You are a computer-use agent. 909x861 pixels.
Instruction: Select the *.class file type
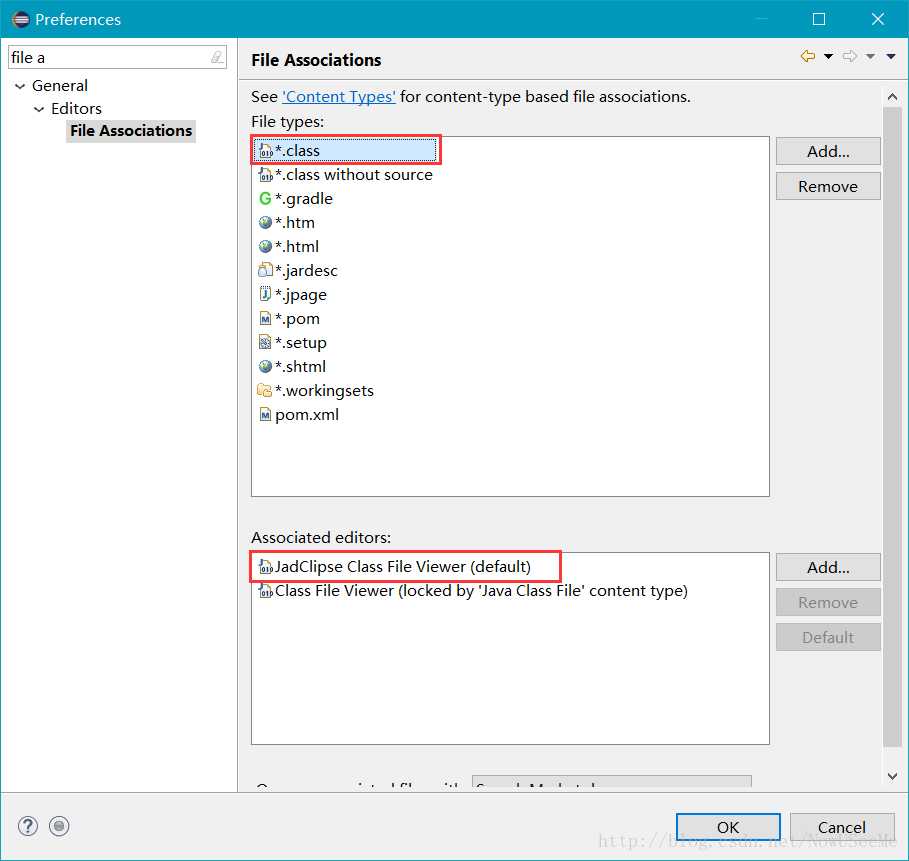pos(345,151)
